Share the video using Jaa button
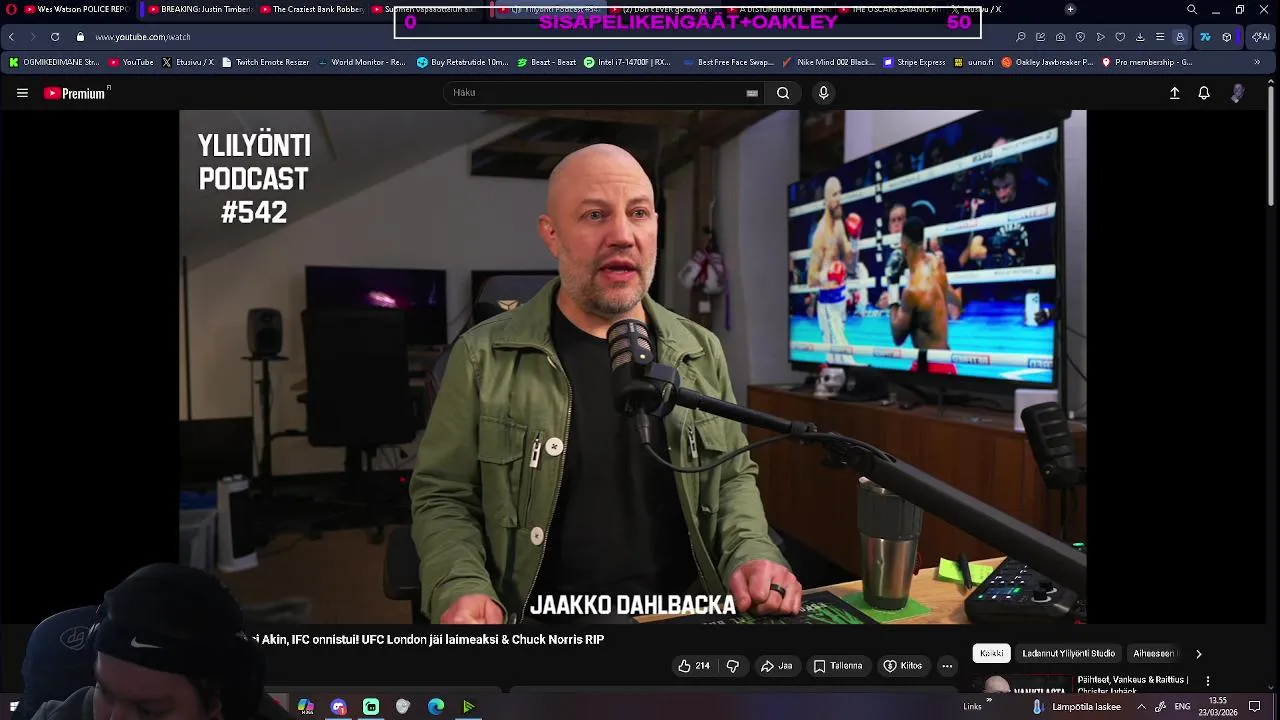 776,666
